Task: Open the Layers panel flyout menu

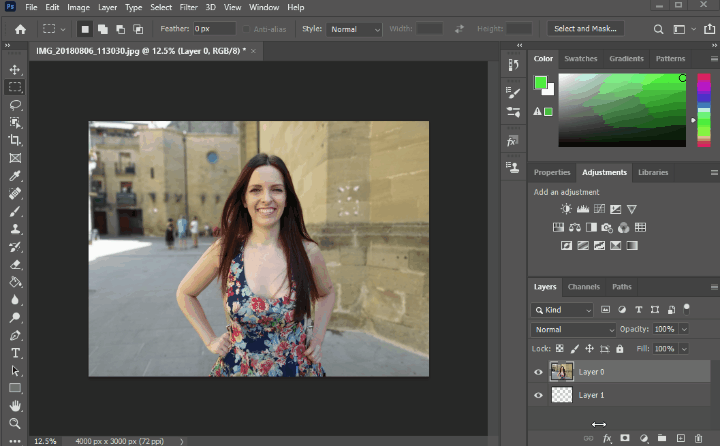Action: [x=714, y=287]
